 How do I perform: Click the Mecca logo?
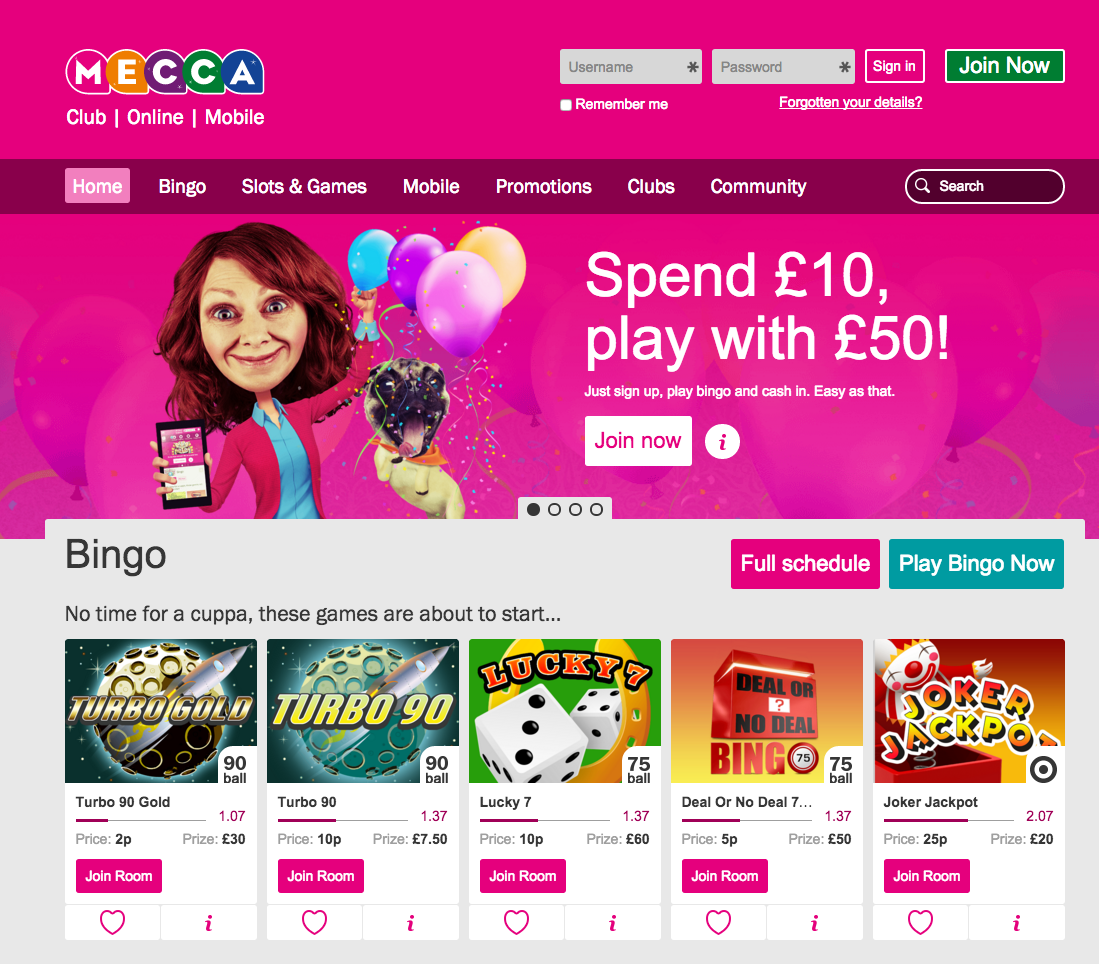(x=165, y=72)
